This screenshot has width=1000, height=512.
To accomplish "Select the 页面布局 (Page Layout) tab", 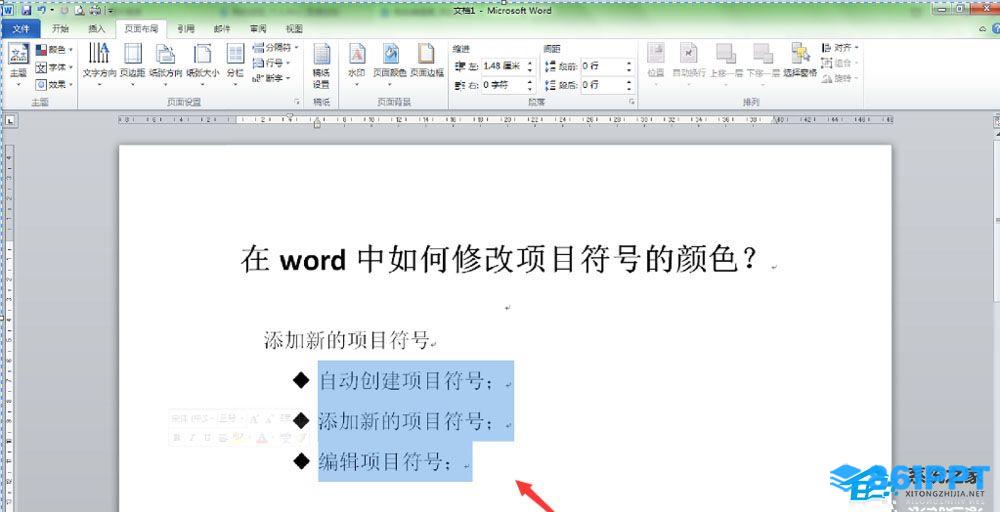I will tap(141, 29).
